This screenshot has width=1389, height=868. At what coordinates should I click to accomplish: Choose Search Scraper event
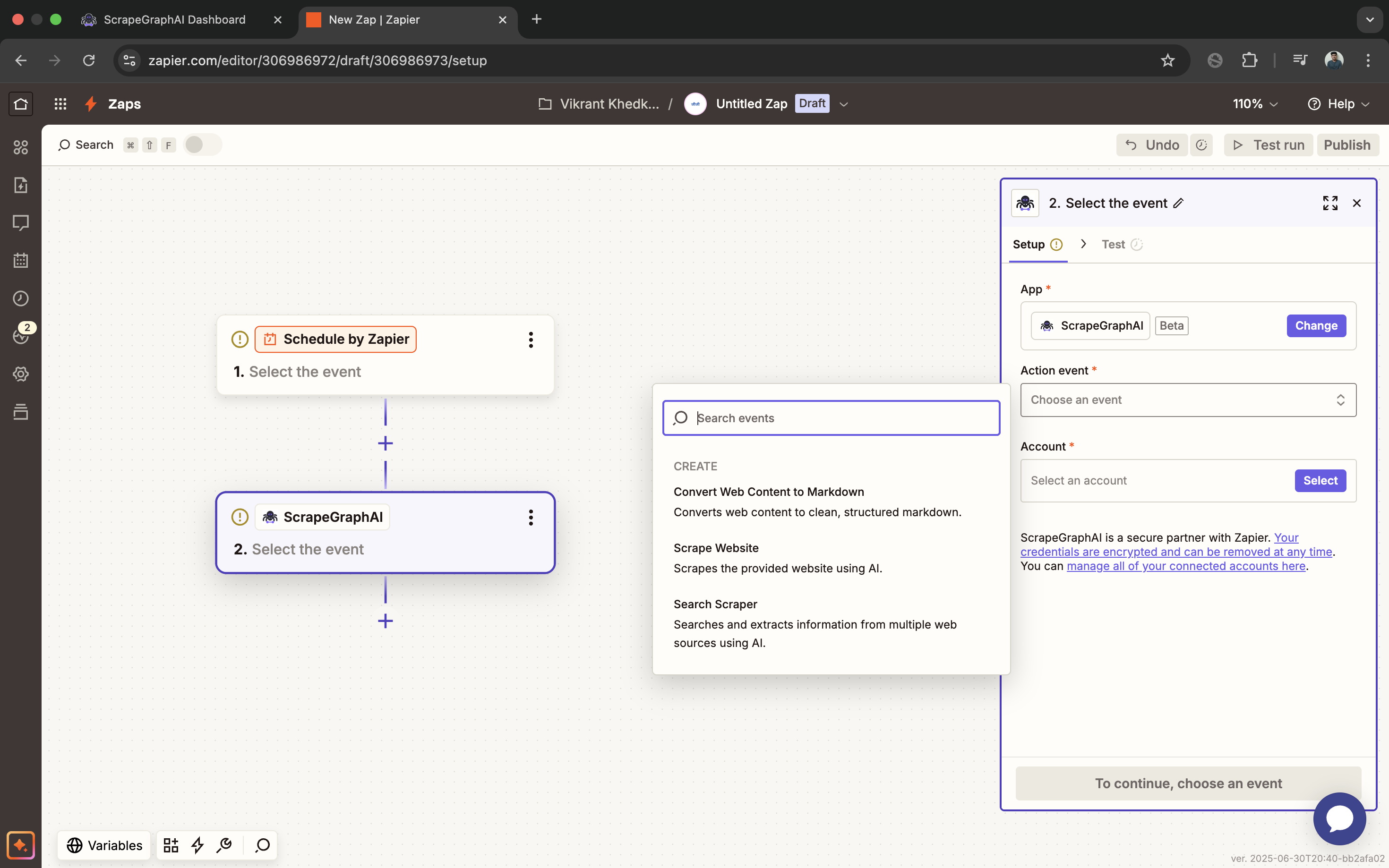click(831, 623)
